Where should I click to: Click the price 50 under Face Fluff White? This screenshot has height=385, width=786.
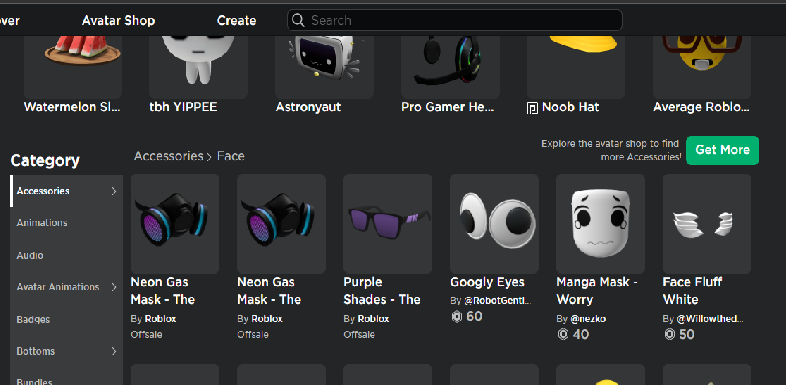pyautogui.click(x=687, y=334)
